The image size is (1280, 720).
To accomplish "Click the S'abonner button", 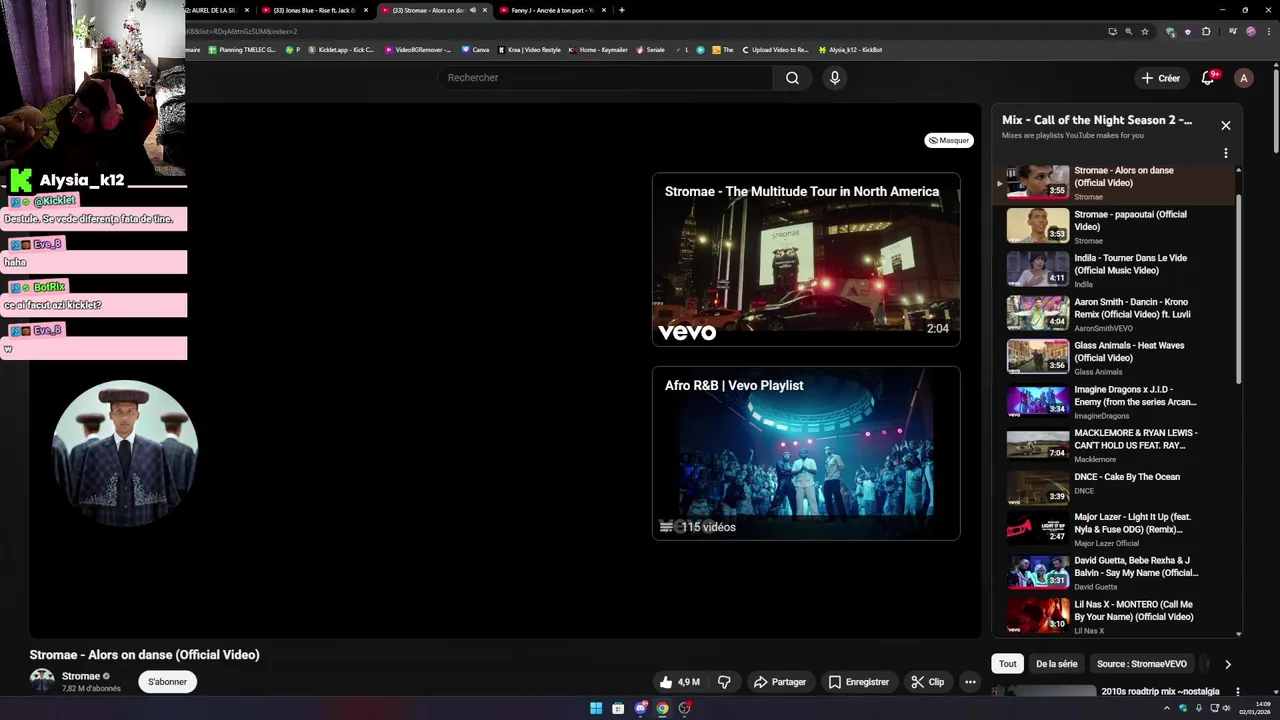I will click(167, 682).
